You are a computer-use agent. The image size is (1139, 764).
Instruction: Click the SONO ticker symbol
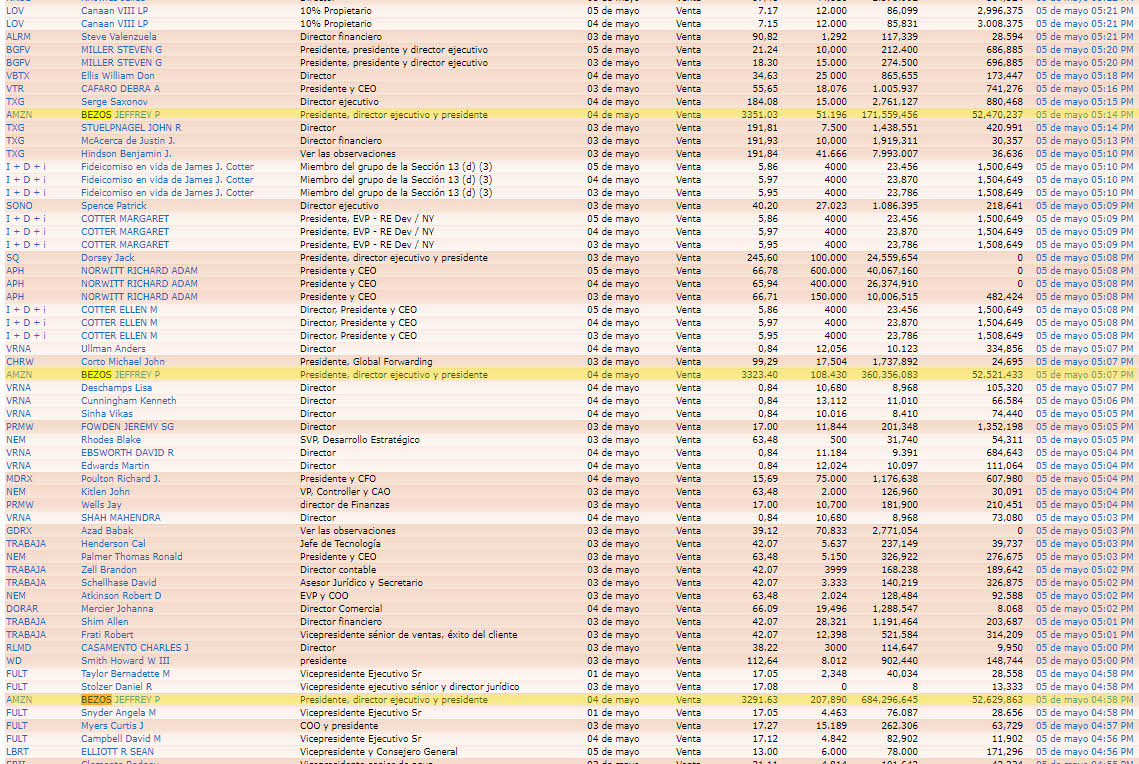pyautogui.click(x=19, y=205)
